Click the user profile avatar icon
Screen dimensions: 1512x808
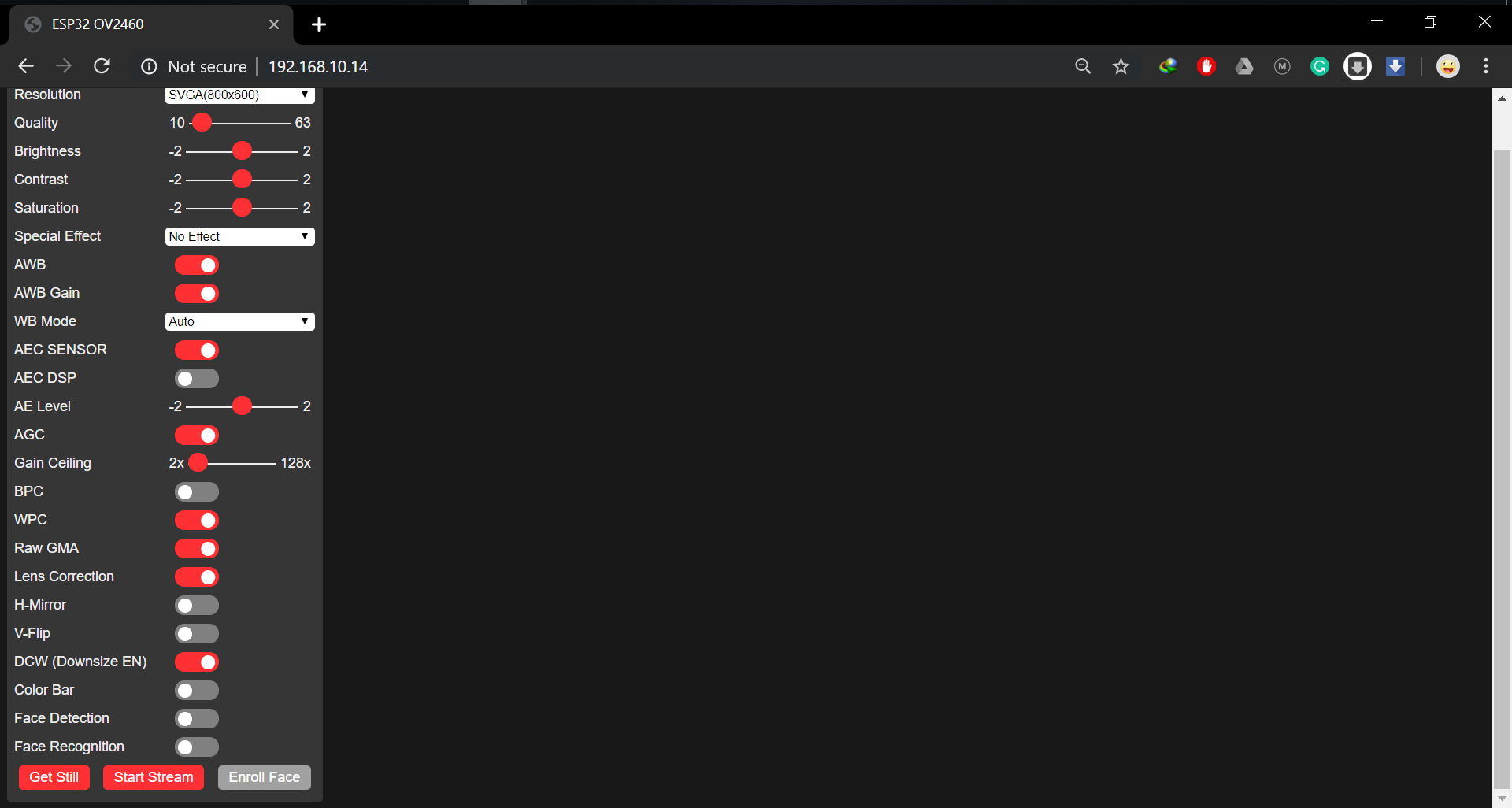pyautogui.click(x=1447, y=66)
